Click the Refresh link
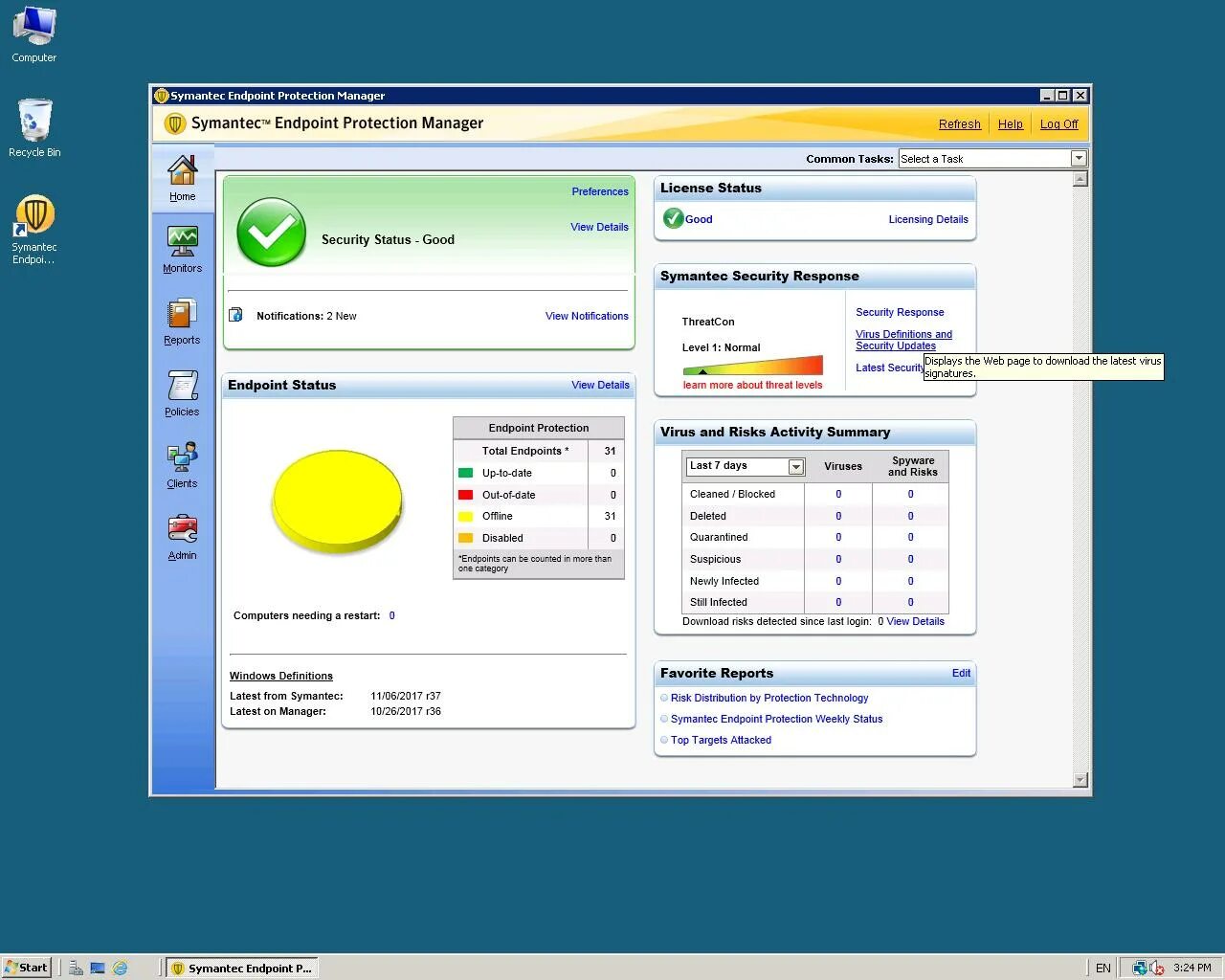The height and width of the screenshot is (980, 1225). click(960, 124)
